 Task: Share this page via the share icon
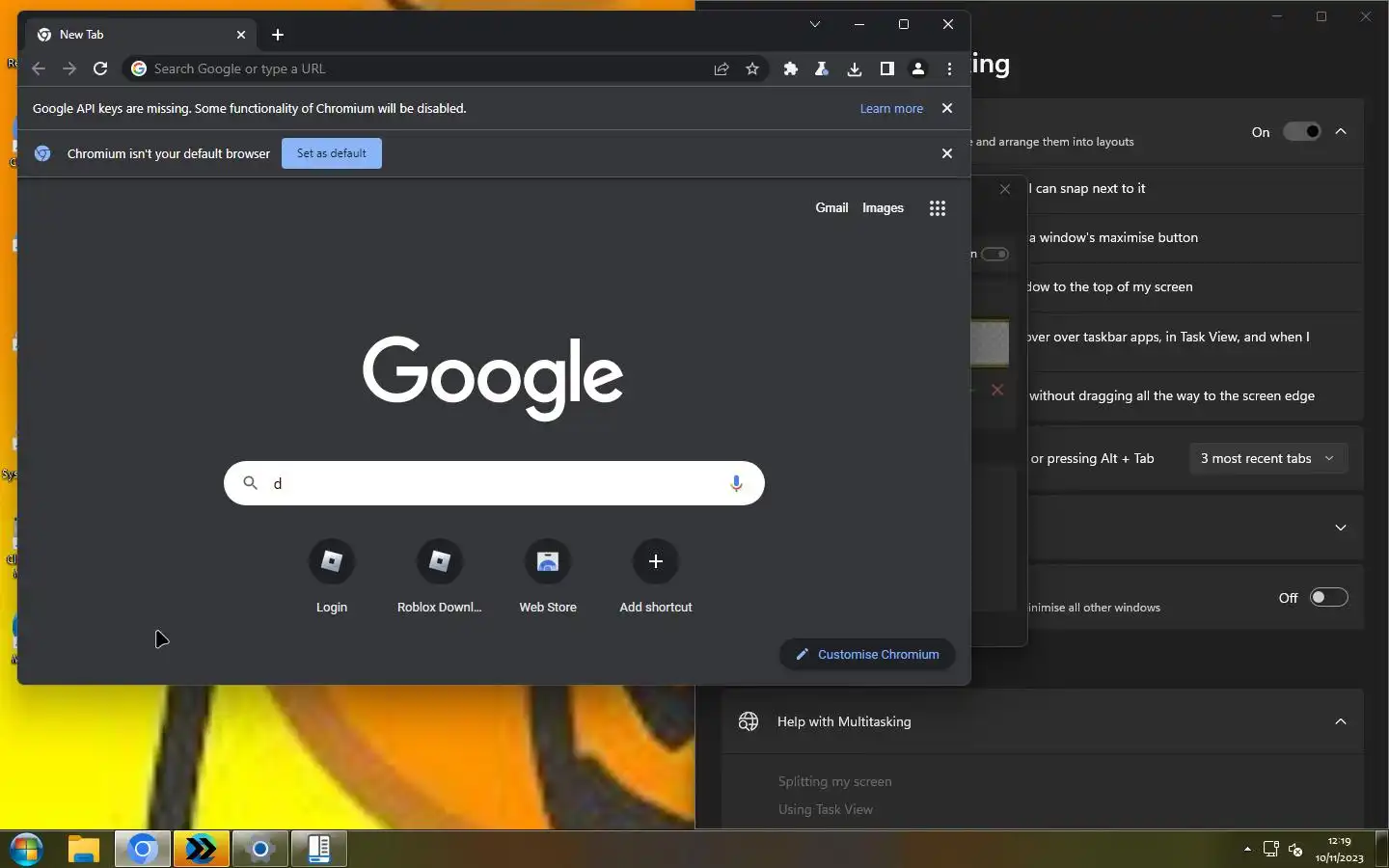(x=722, y=68)
